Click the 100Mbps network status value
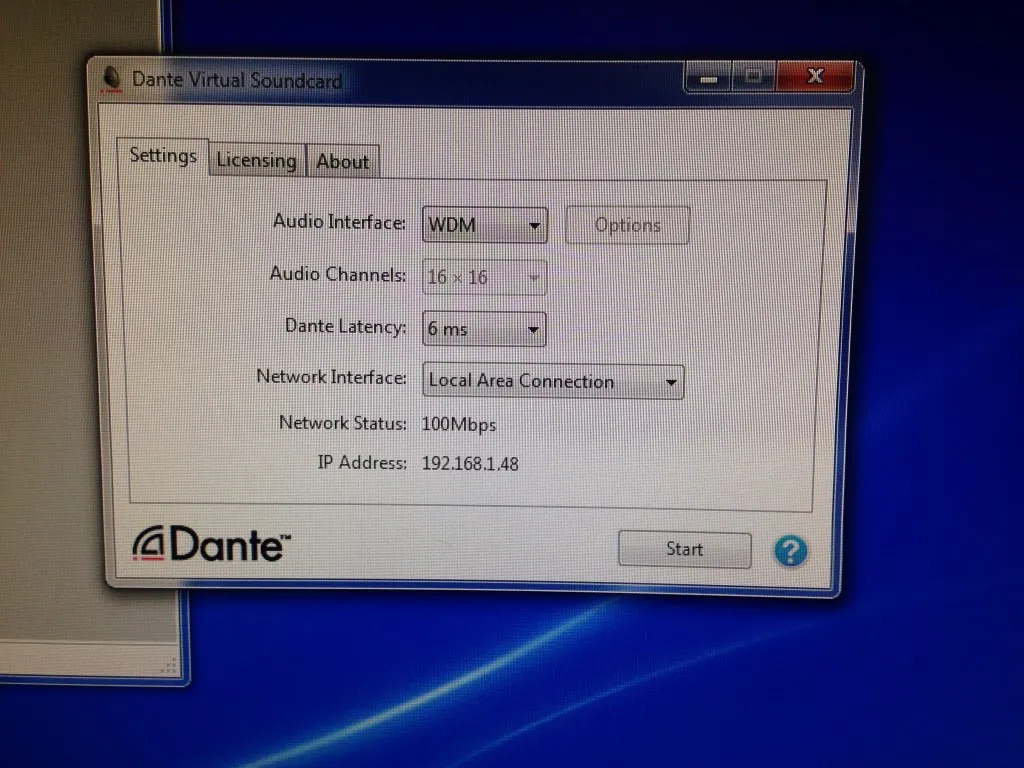This screenshot has height=768, width=1024. tap(458, 424)
